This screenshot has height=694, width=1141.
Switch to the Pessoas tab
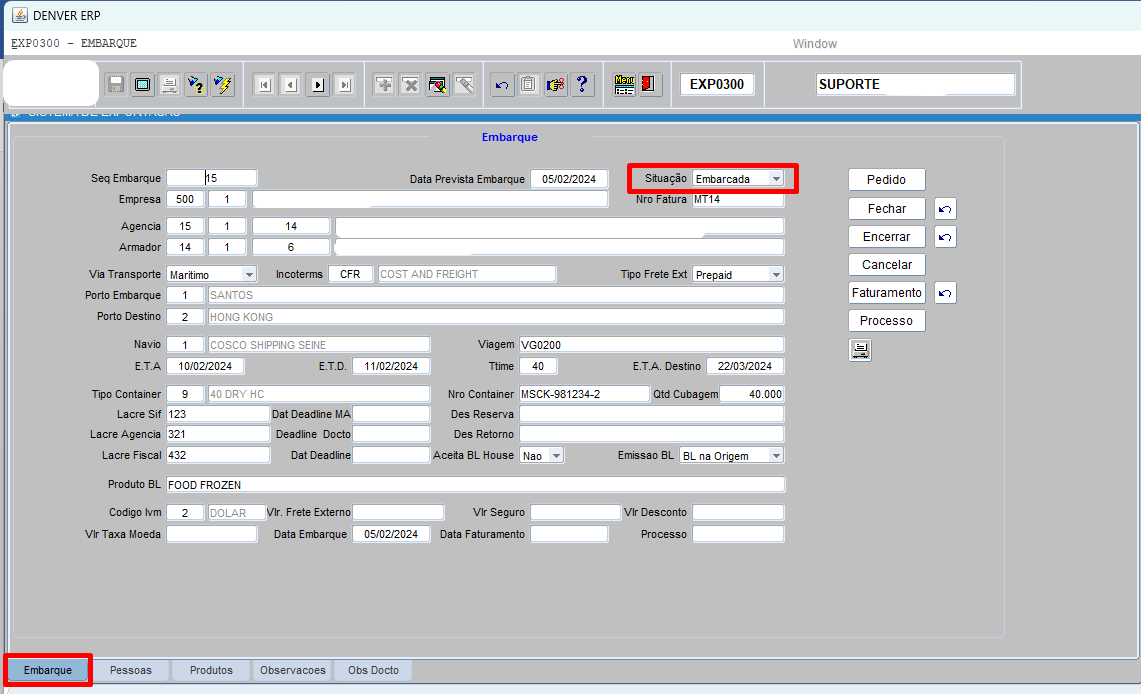(x=131, y=670)
